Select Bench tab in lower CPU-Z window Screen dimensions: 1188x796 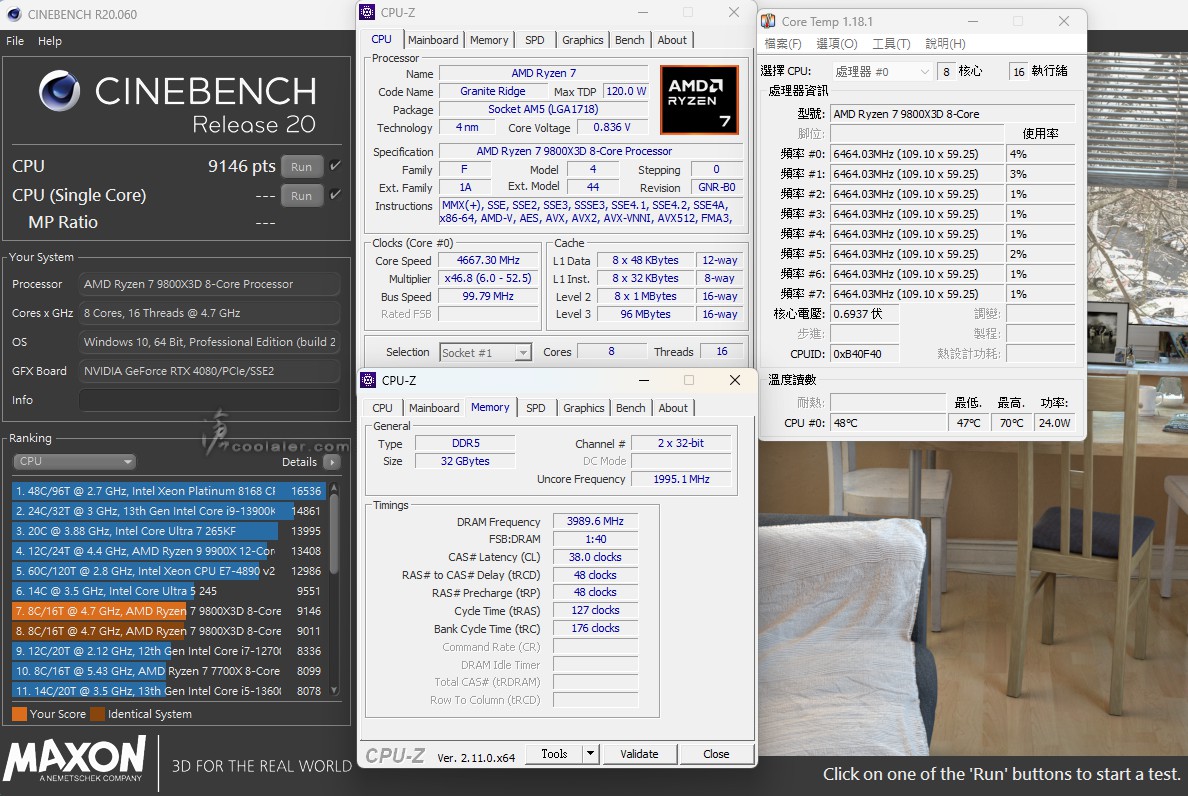[630, 408]
